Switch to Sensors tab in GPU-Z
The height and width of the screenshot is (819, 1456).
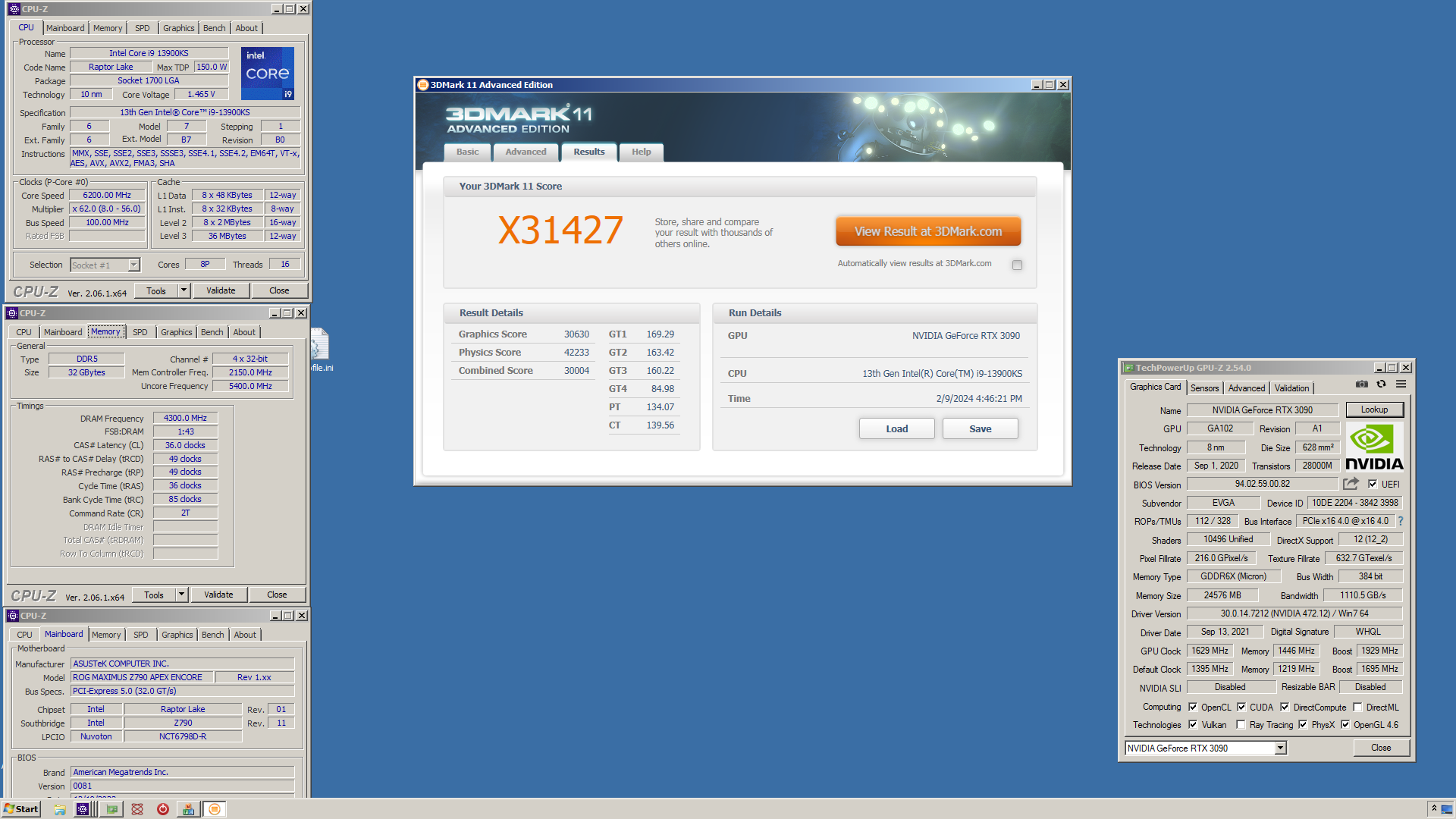[x=1204, y=388]
